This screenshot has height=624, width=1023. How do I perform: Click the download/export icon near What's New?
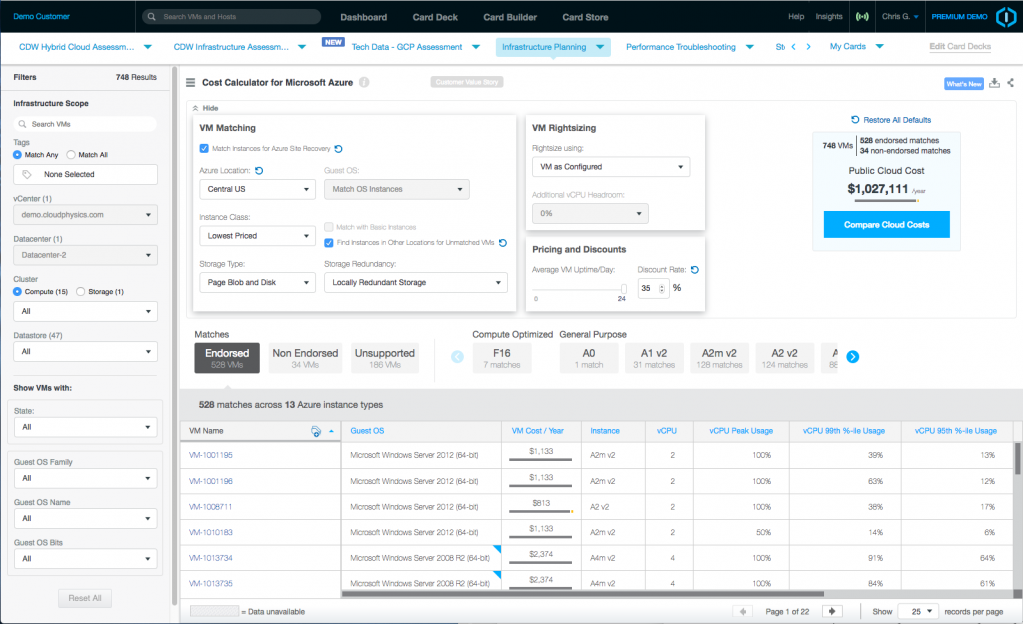point(994,83)
